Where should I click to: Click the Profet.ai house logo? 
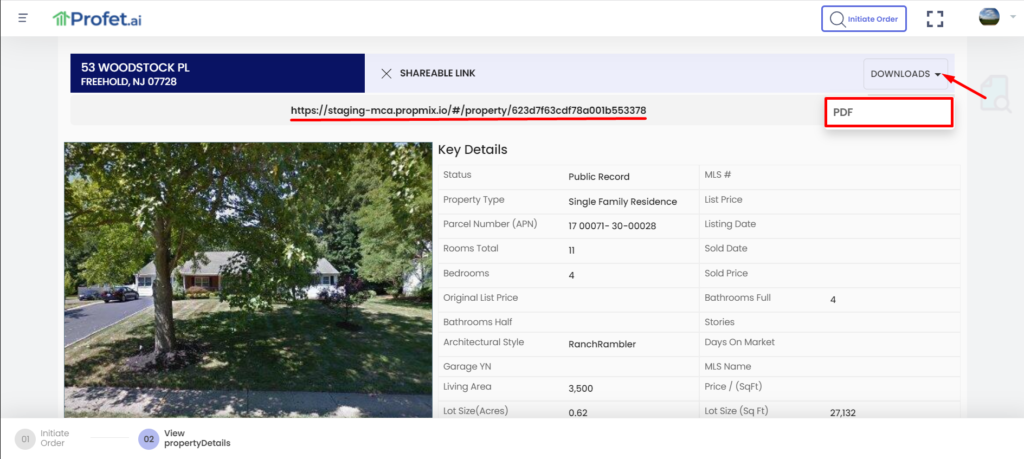(x=62, y=18)
